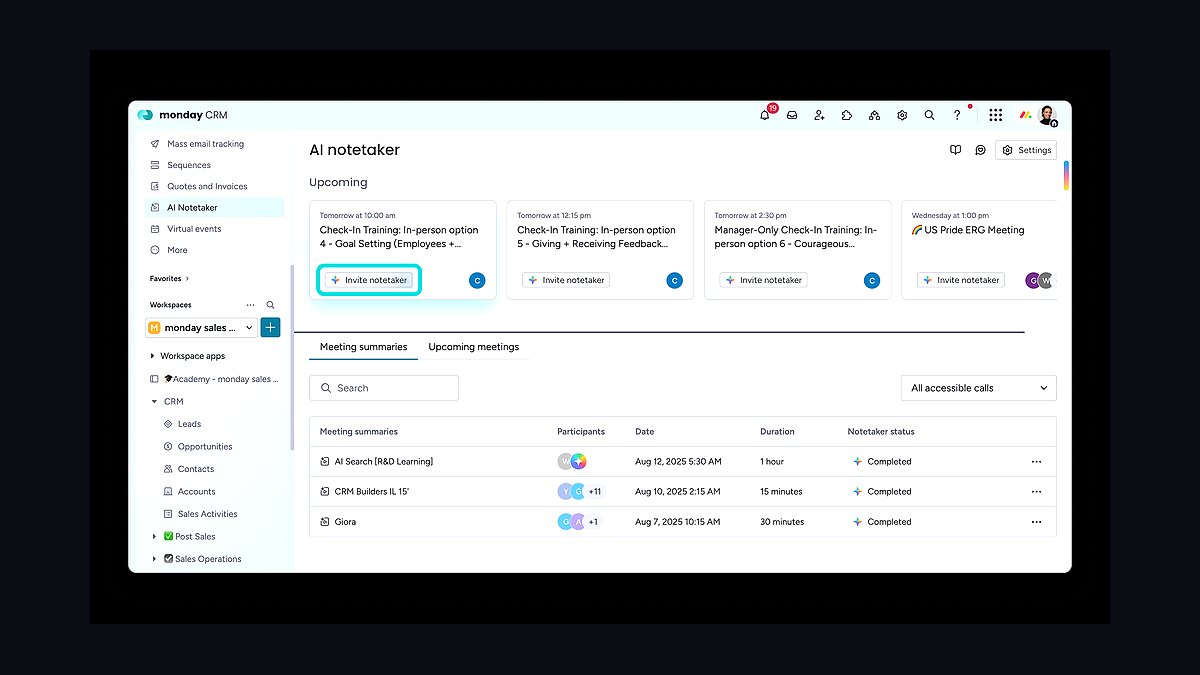Switch to Meeting summaries tab
The height and width of the screenshot is (675, 1200).
click(x=363, y=347)
